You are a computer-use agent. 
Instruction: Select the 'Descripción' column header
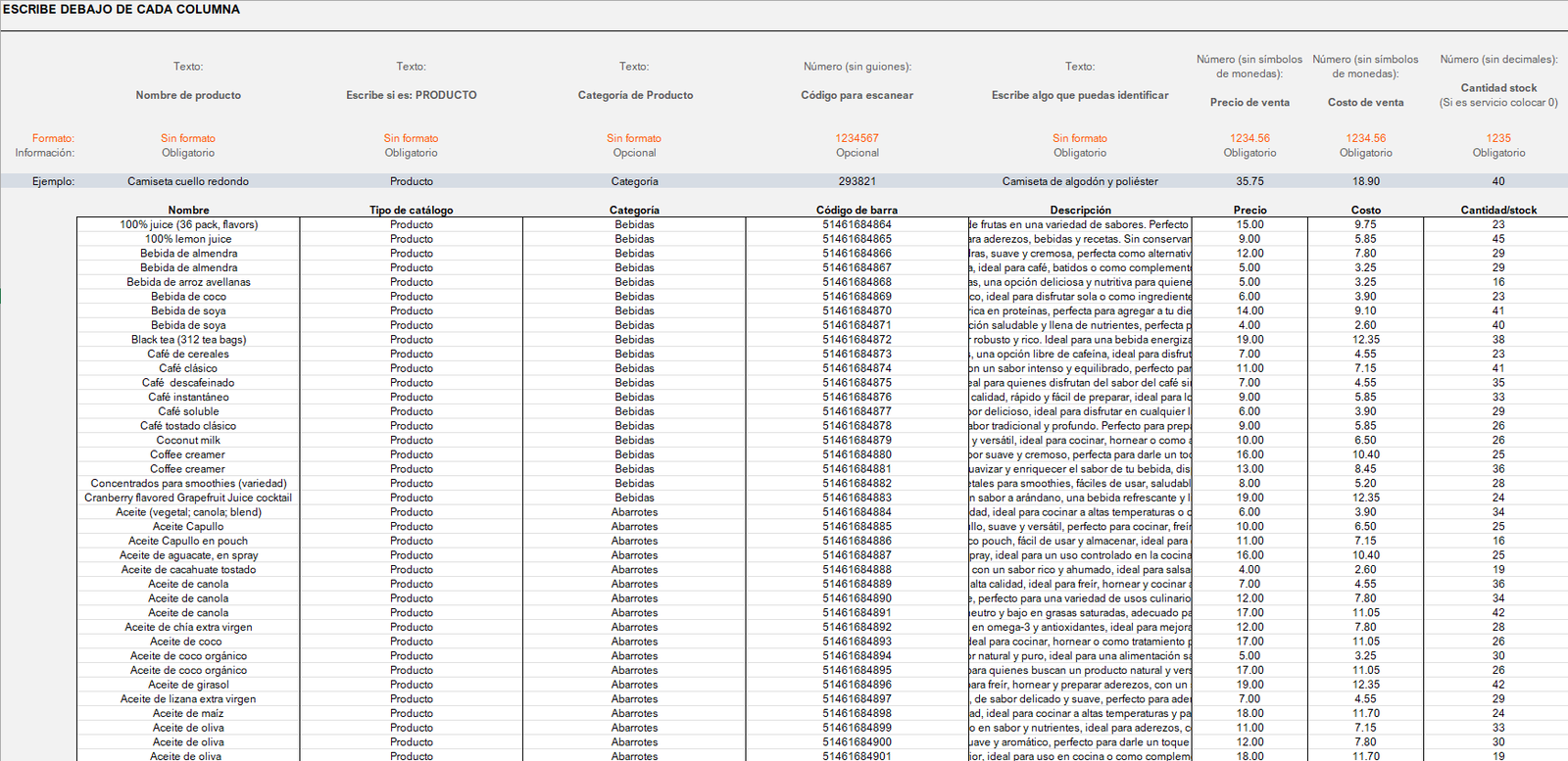[1080, 210]
